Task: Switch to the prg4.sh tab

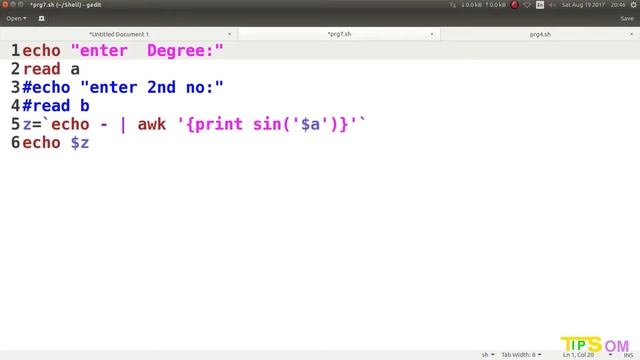Action: (540, 34)
